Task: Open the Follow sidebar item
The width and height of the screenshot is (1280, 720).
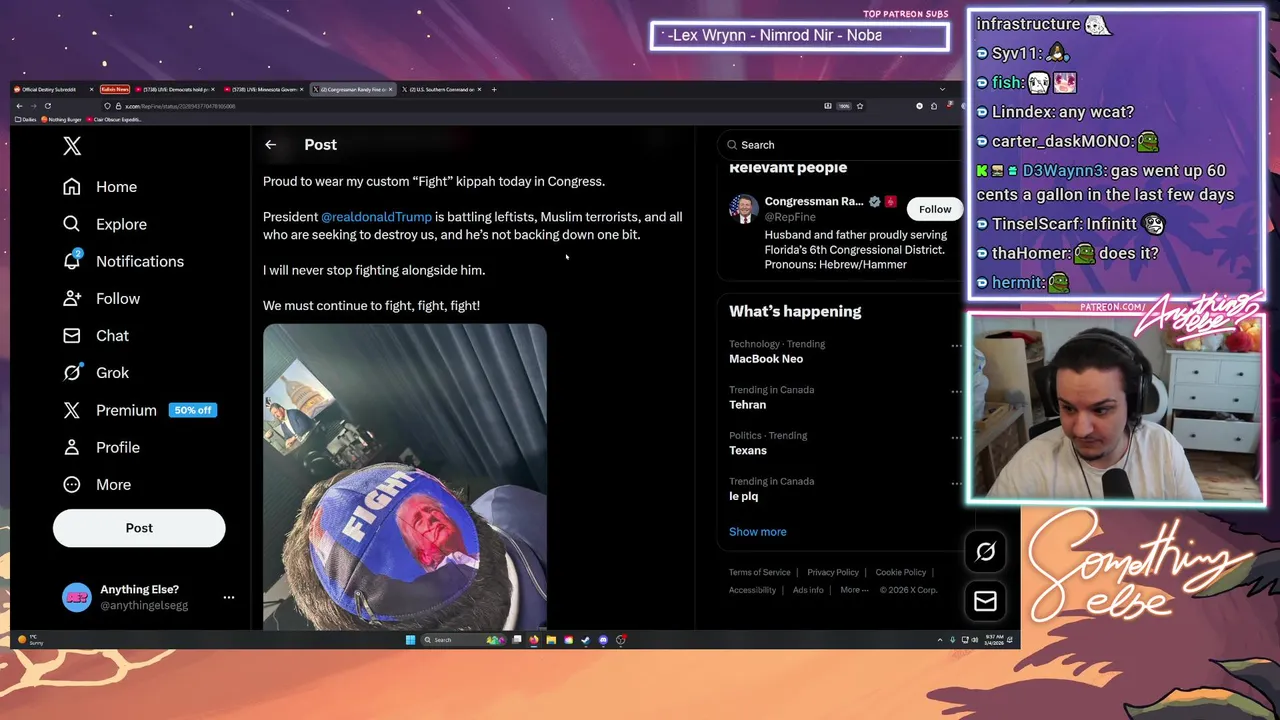Action: pos(100,298)
